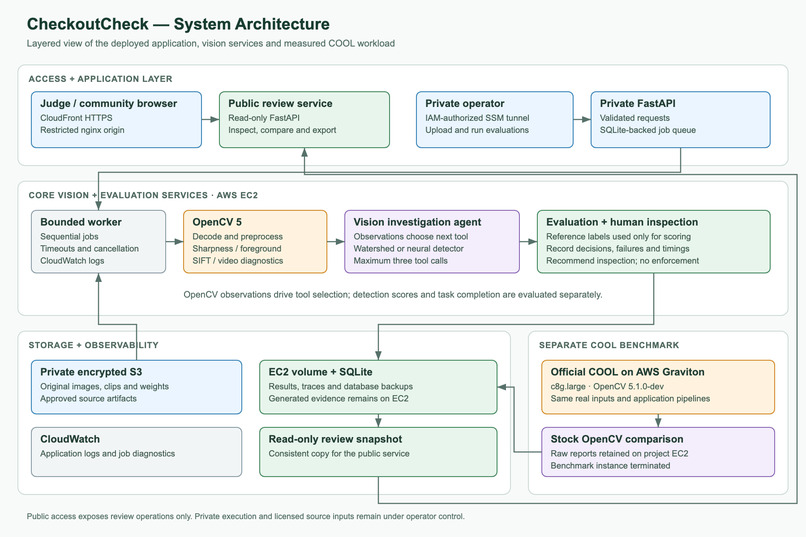
Task: Click the "Consistent copy for the public service" line
Action: [x=339, y=454]
